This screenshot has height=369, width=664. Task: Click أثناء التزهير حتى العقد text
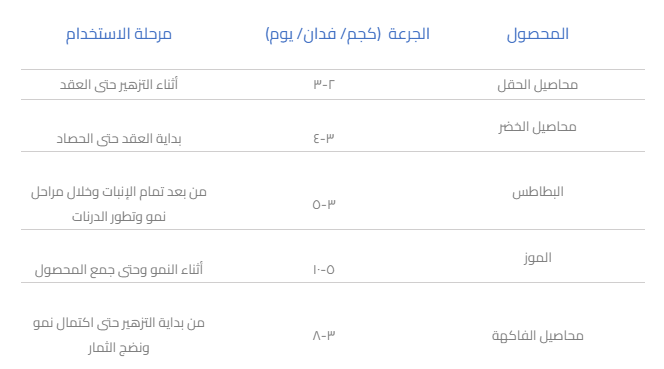[x=119, y=84]
